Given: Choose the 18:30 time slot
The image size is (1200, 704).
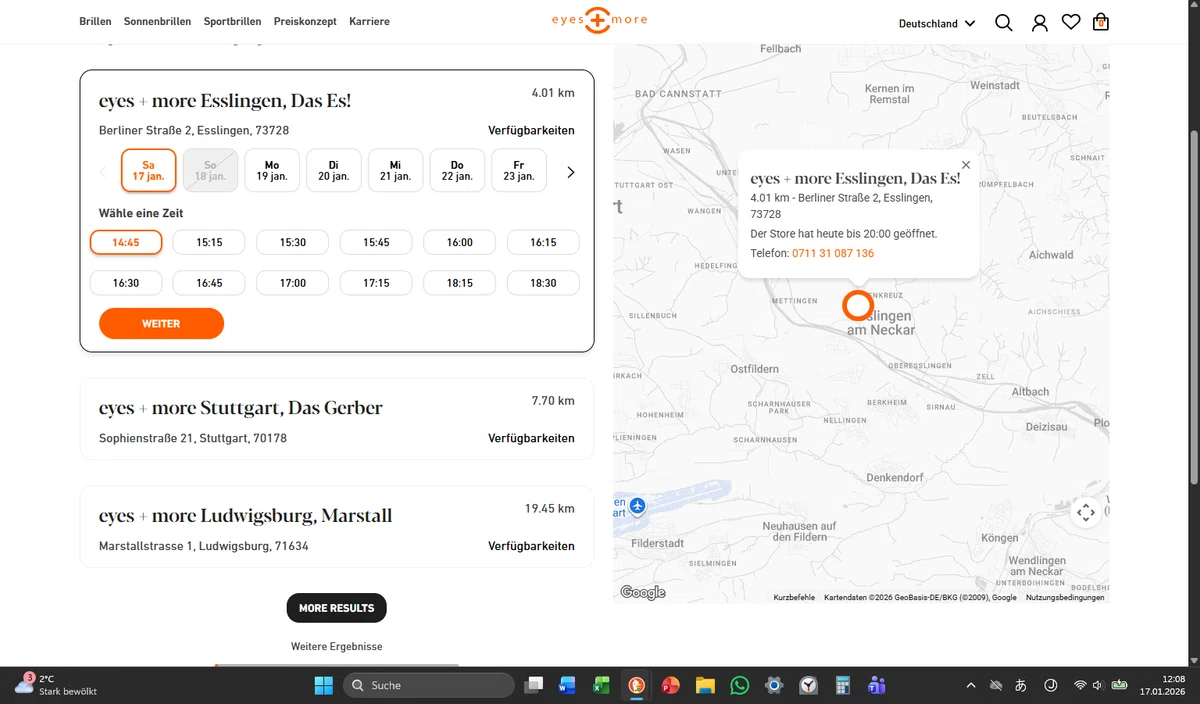Looking at the screenshot, I should point(543,283).
